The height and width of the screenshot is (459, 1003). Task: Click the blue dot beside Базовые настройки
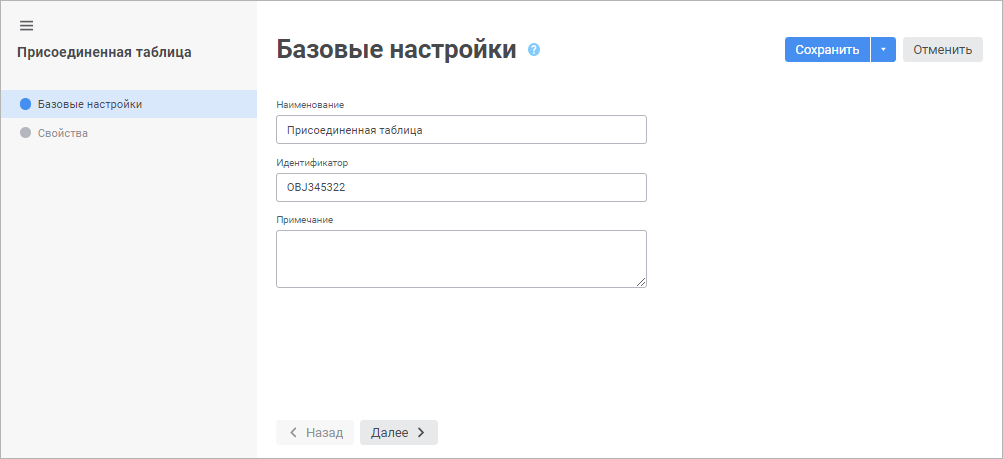tap(26, 104)
